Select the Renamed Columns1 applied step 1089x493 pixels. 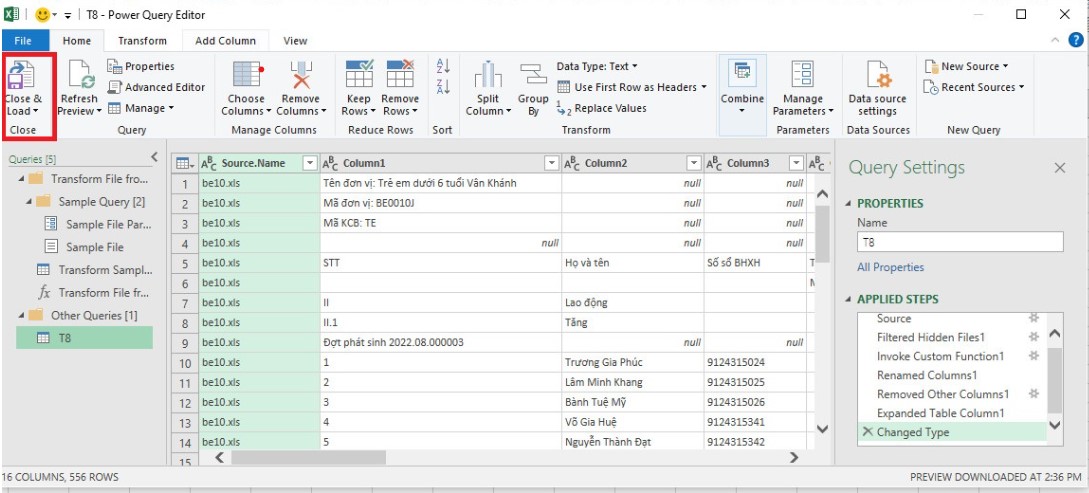927,375
